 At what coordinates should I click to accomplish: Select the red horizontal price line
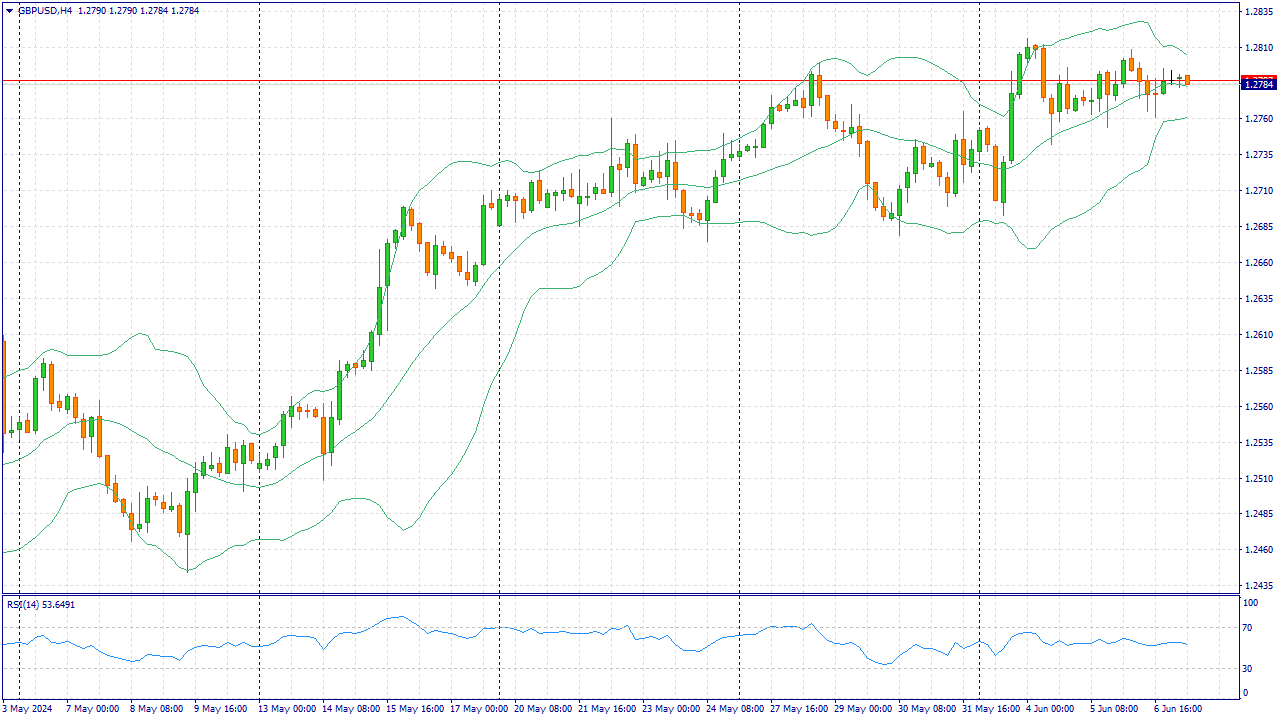pyautogui.click(x=600, y=80)
